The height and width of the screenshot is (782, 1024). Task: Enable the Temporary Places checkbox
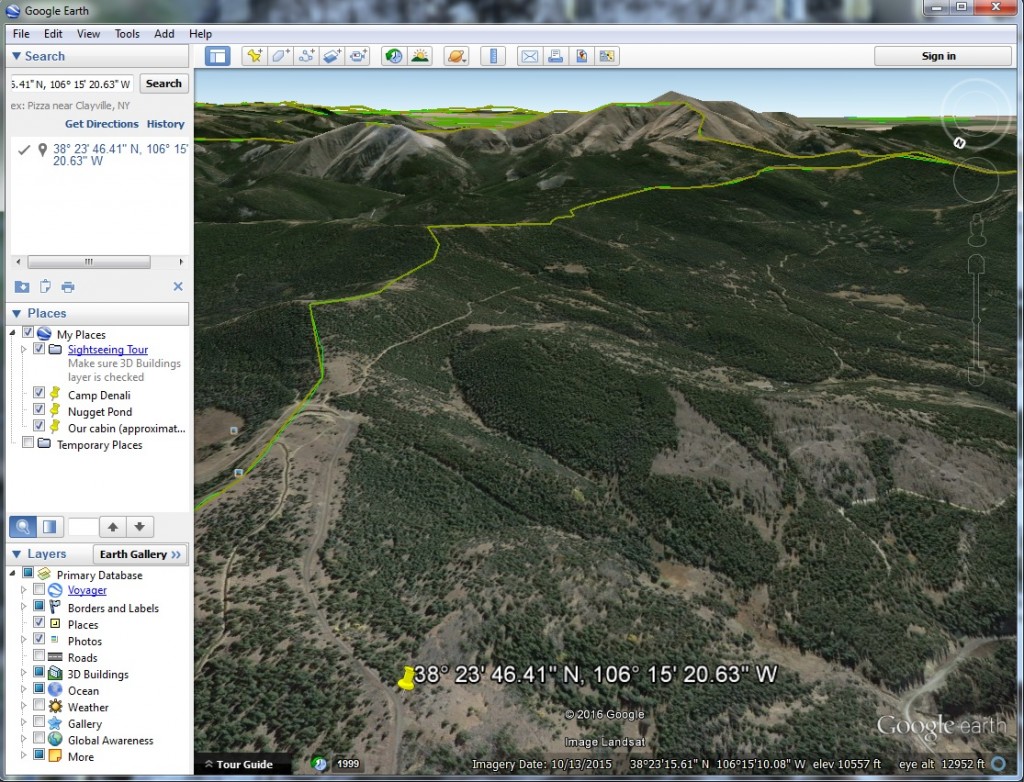click(x=26, y=444)
